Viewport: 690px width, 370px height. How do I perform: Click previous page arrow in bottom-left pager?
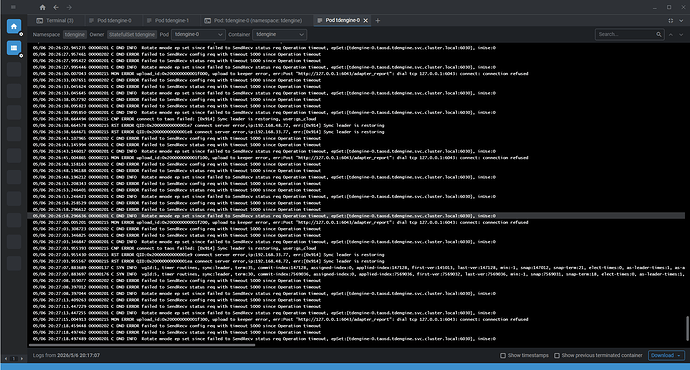(6, 359)
